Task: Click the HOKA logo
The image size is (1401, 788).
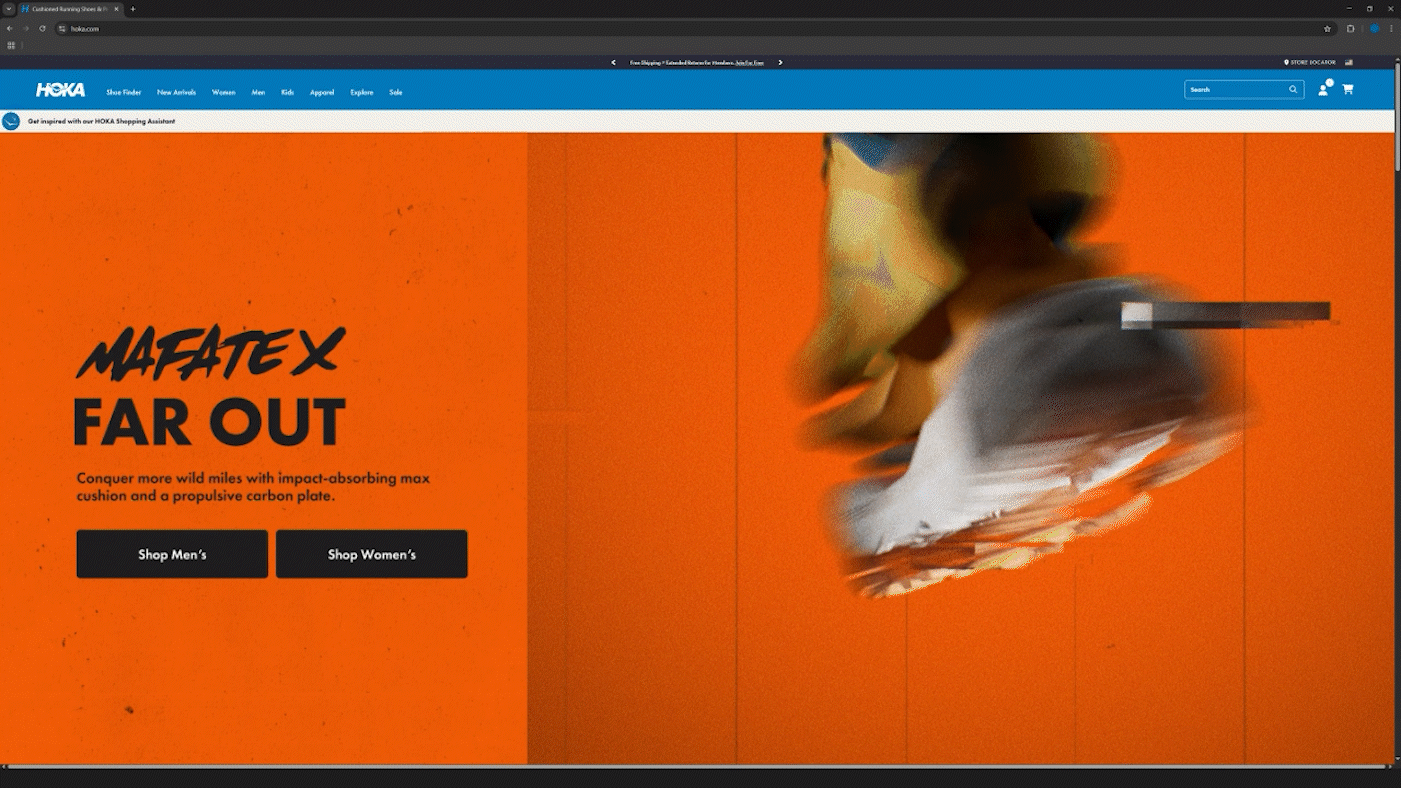Action: pyautogui.click(x=61, y=90)
